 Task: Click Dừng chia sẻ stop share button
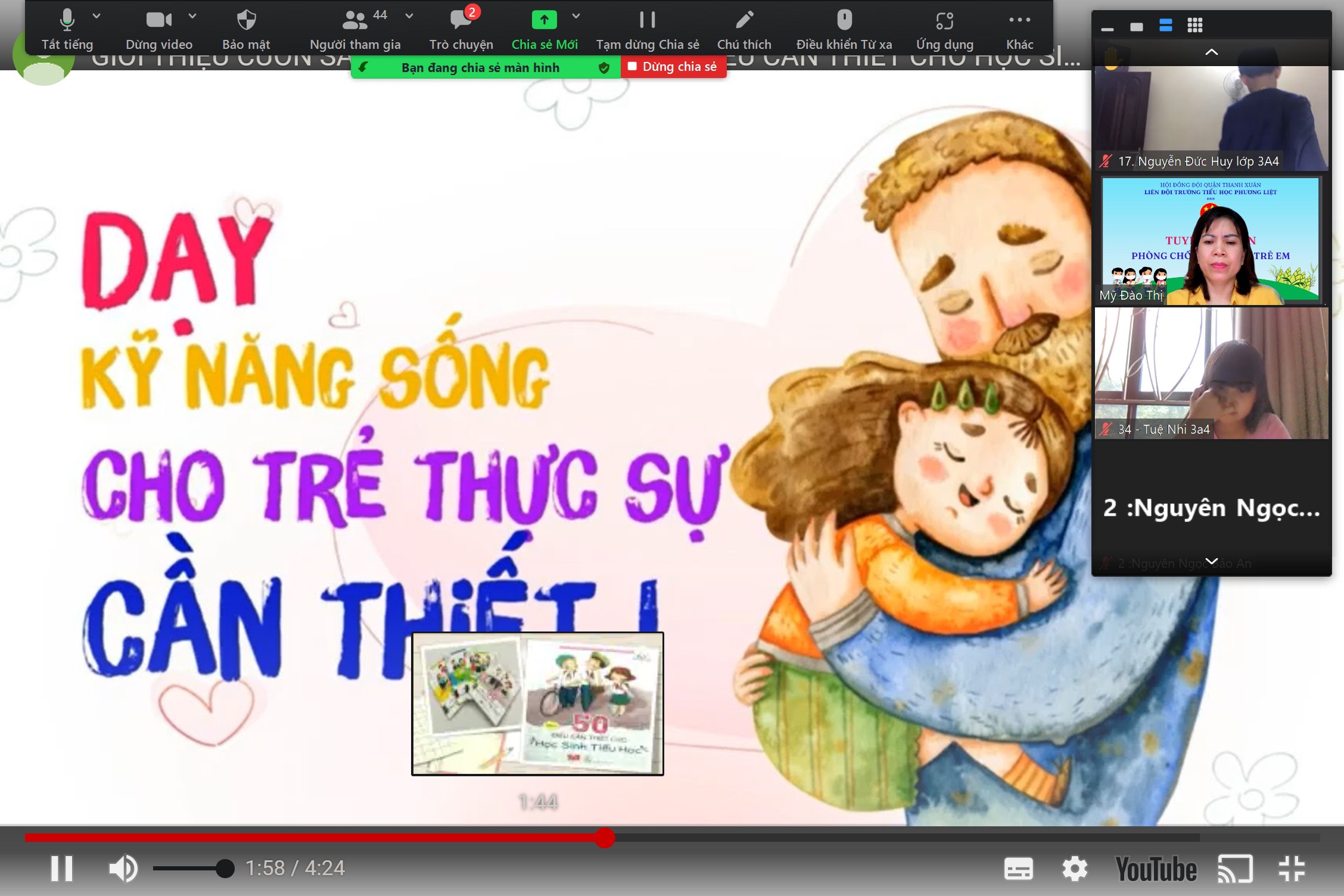[673, 67]
